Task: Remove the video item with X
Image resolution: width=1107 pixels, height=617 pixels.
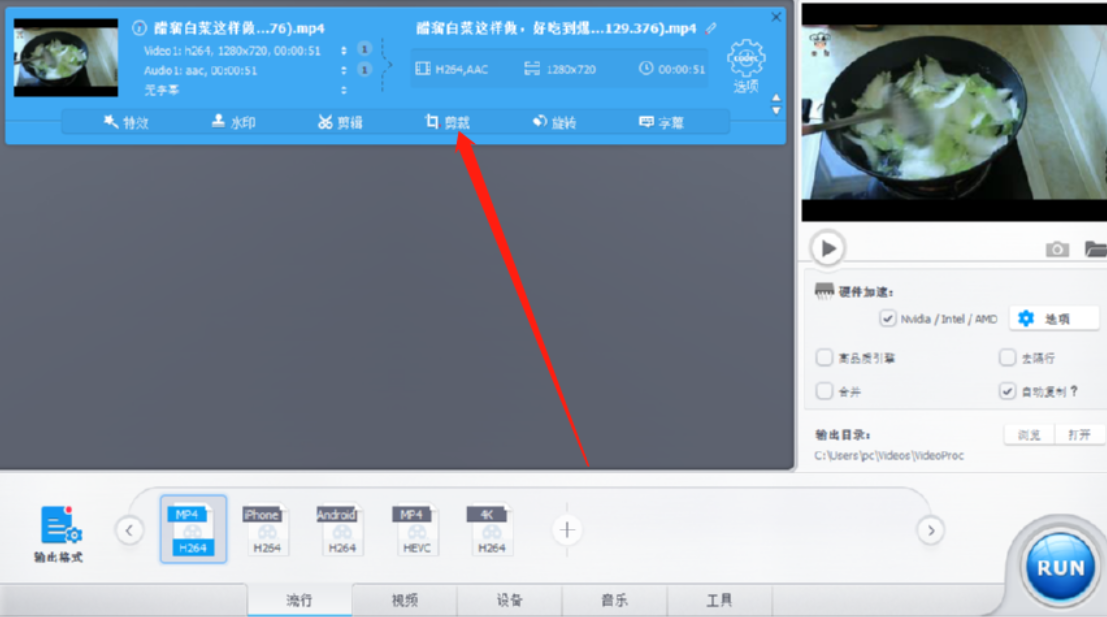Action: (776, 17)
